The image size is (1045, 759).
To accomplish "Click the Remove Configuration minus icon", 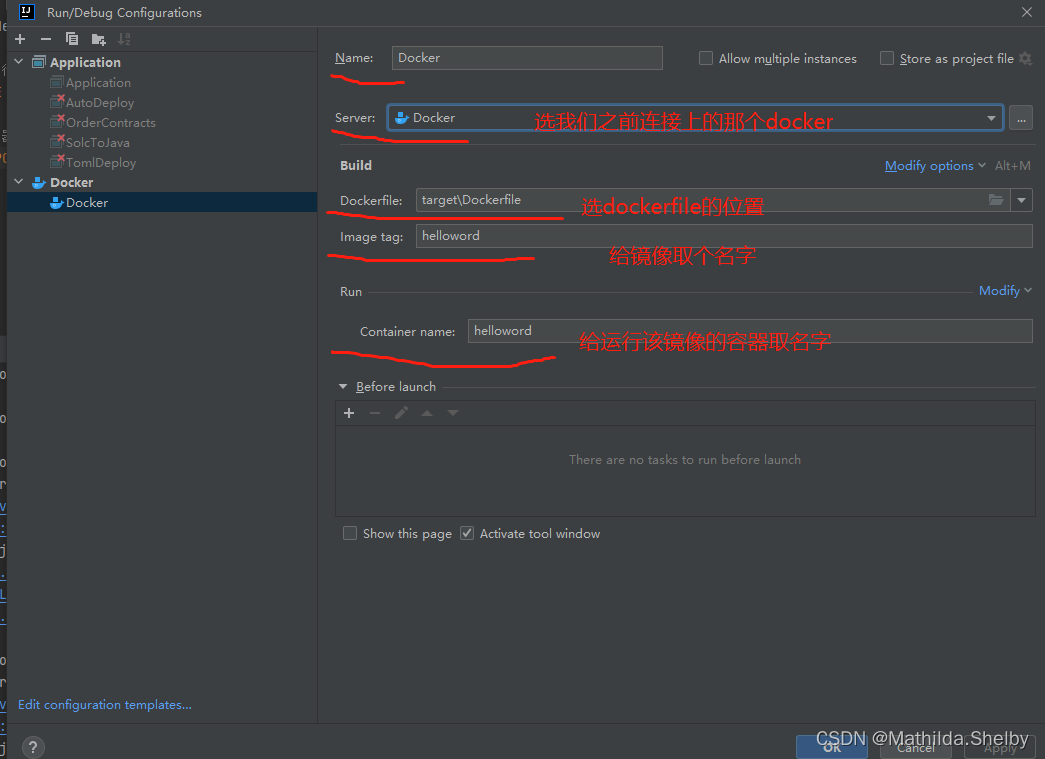I will point(45,39).
